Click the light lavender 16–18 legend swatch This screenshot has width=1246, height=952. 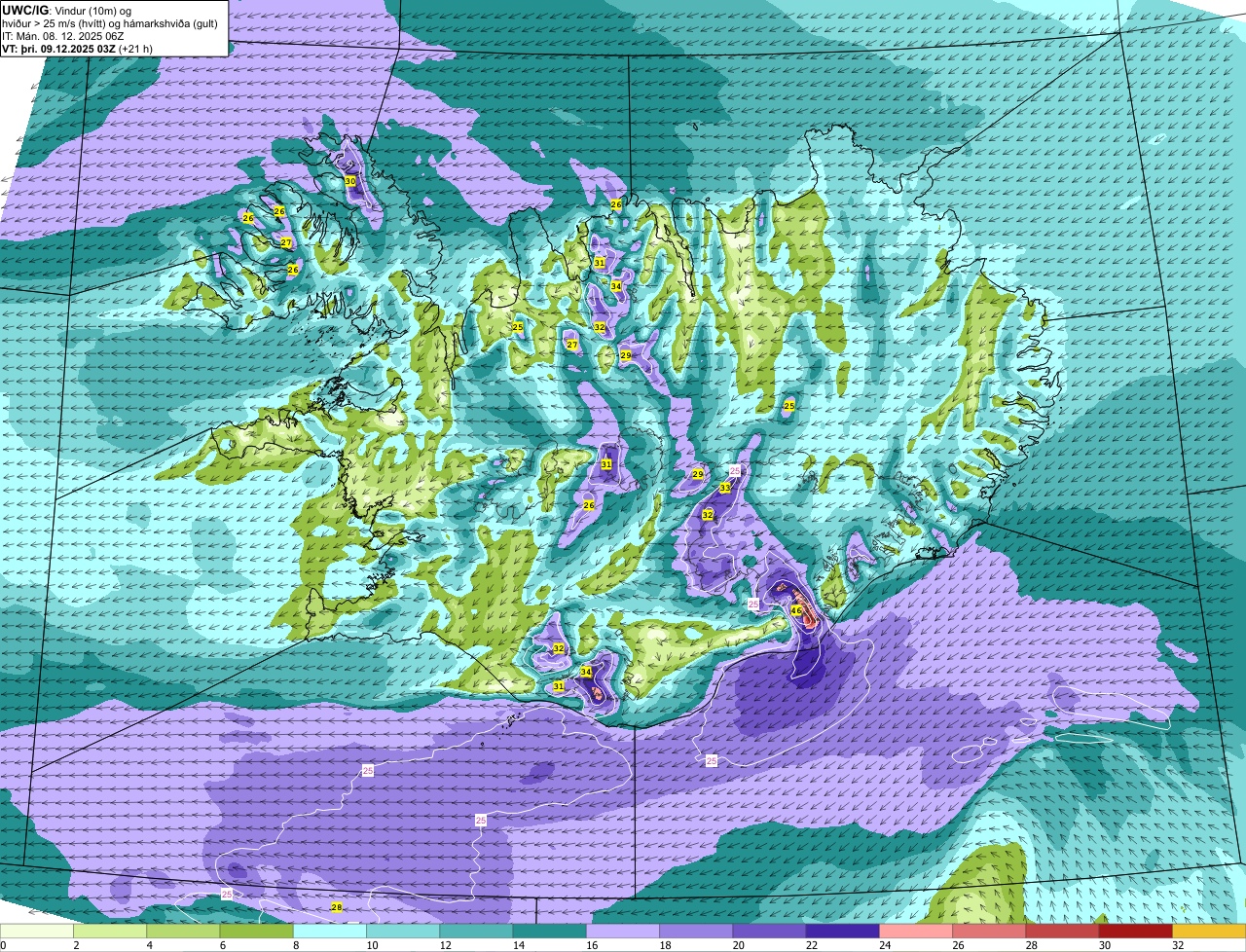[x=623, y=932]
